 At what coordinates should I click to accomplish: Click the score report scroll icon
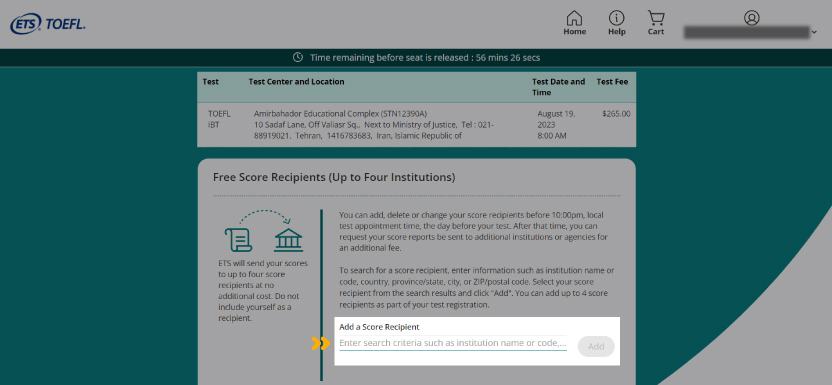(238, 239)
